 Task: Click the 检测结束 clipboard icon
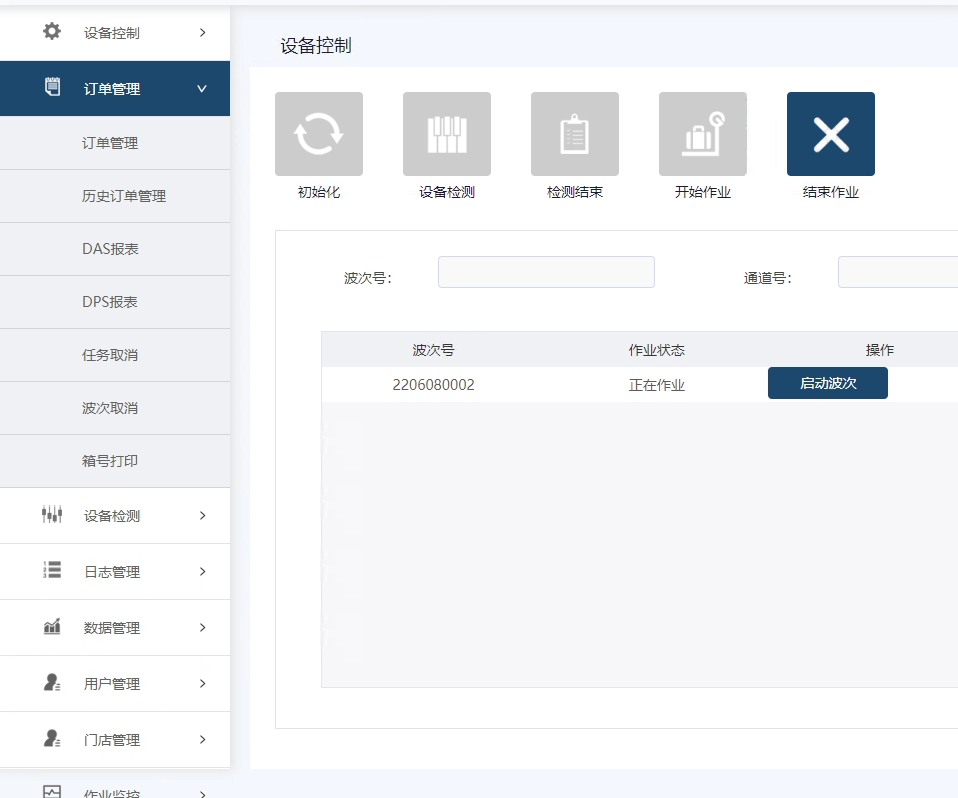tap(575, 134)
